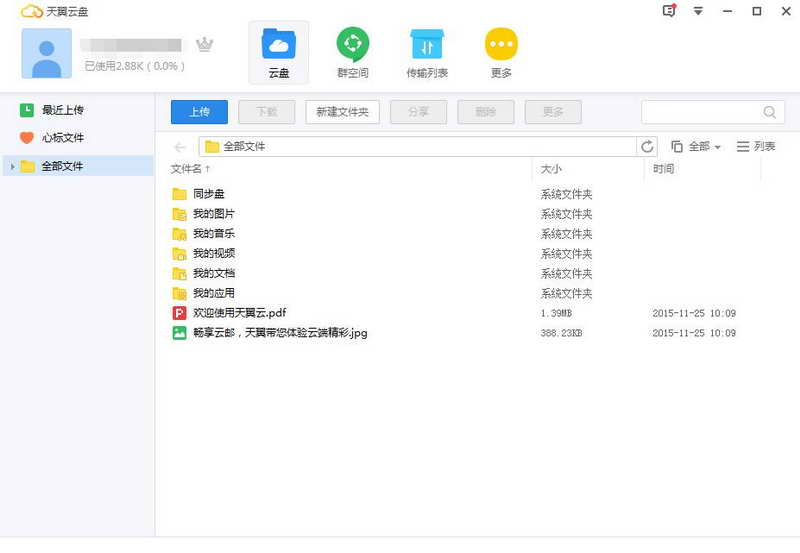Image resolution: width=800 pixels, height=553 pixels.
Task: Switch view using 列表 list toggle
Action: pos(756,146)
